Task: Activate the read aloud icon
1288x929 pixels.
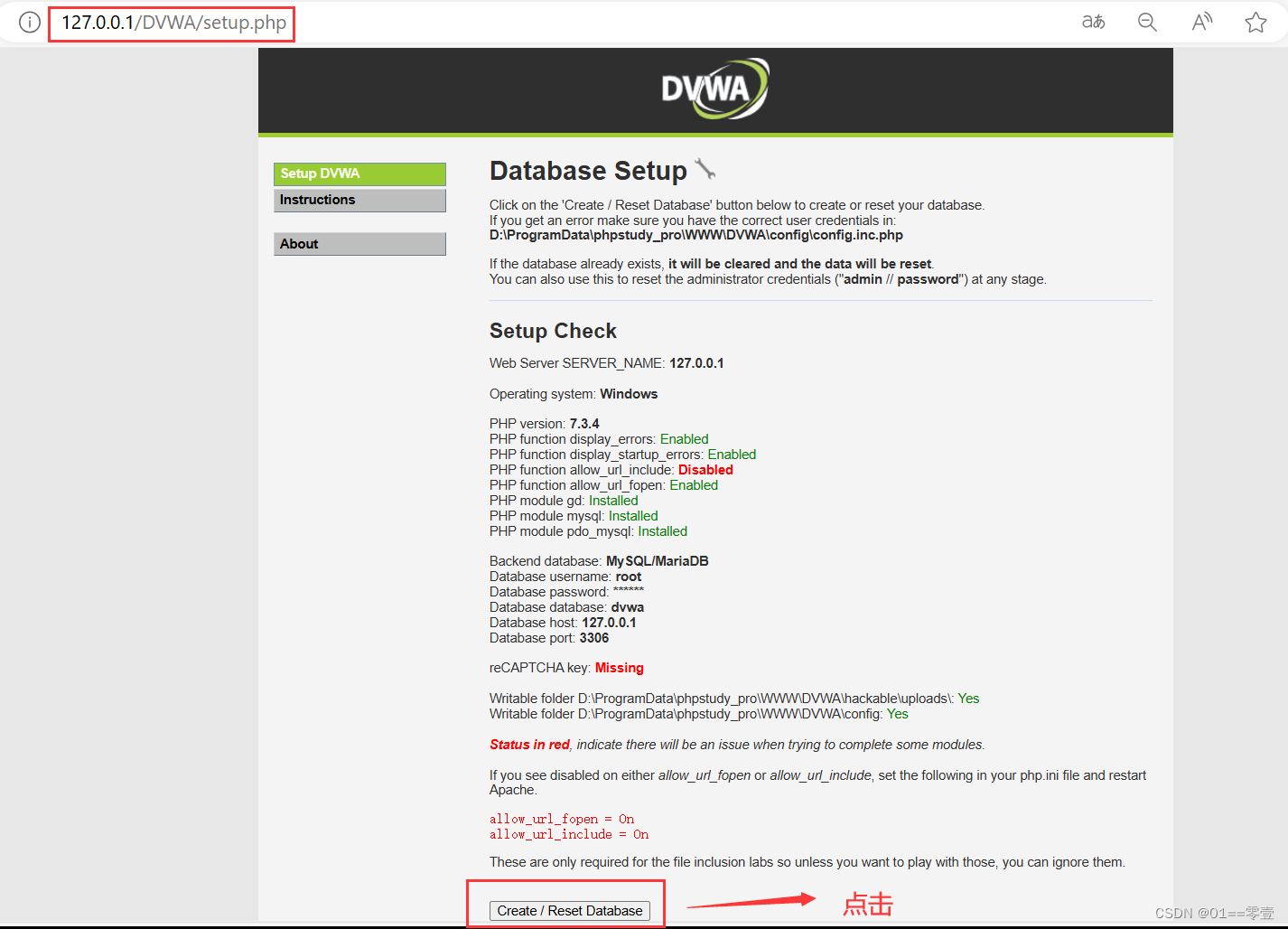Action: [1201, 22]
